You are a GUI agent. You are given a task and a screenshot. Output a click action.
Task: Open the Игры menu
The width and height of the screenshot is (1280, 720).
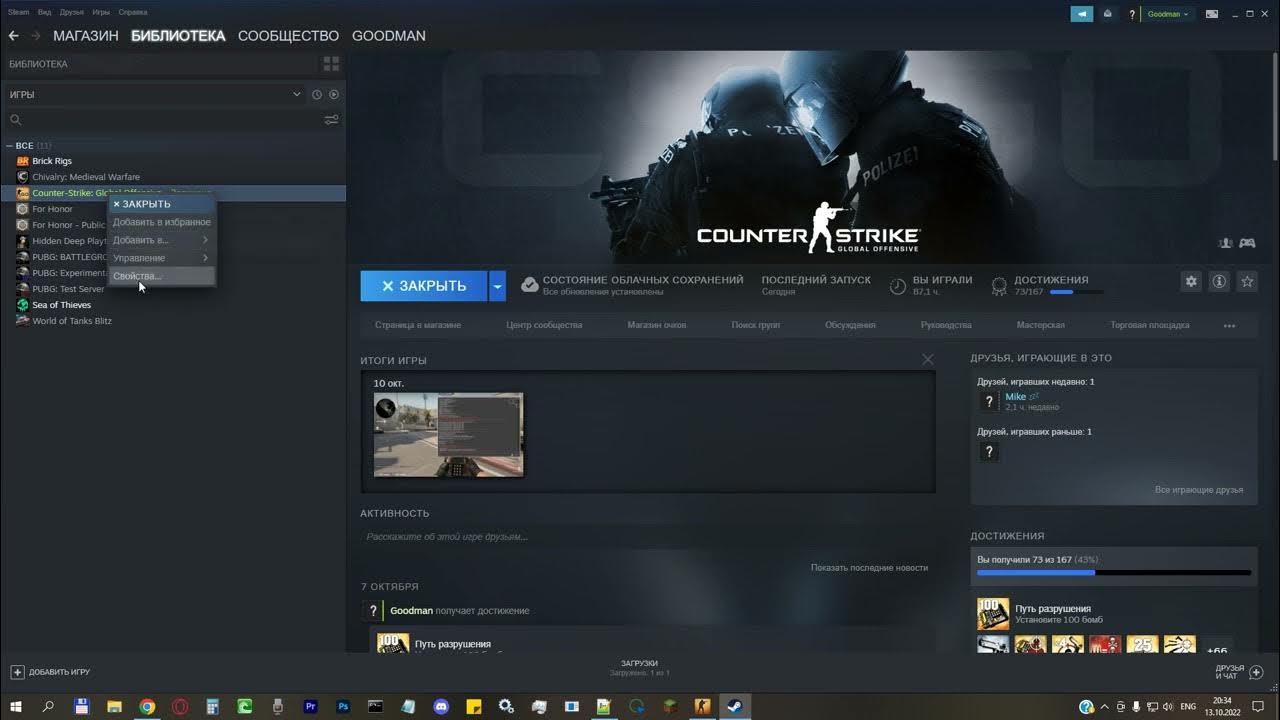click(x=101, y=12)
